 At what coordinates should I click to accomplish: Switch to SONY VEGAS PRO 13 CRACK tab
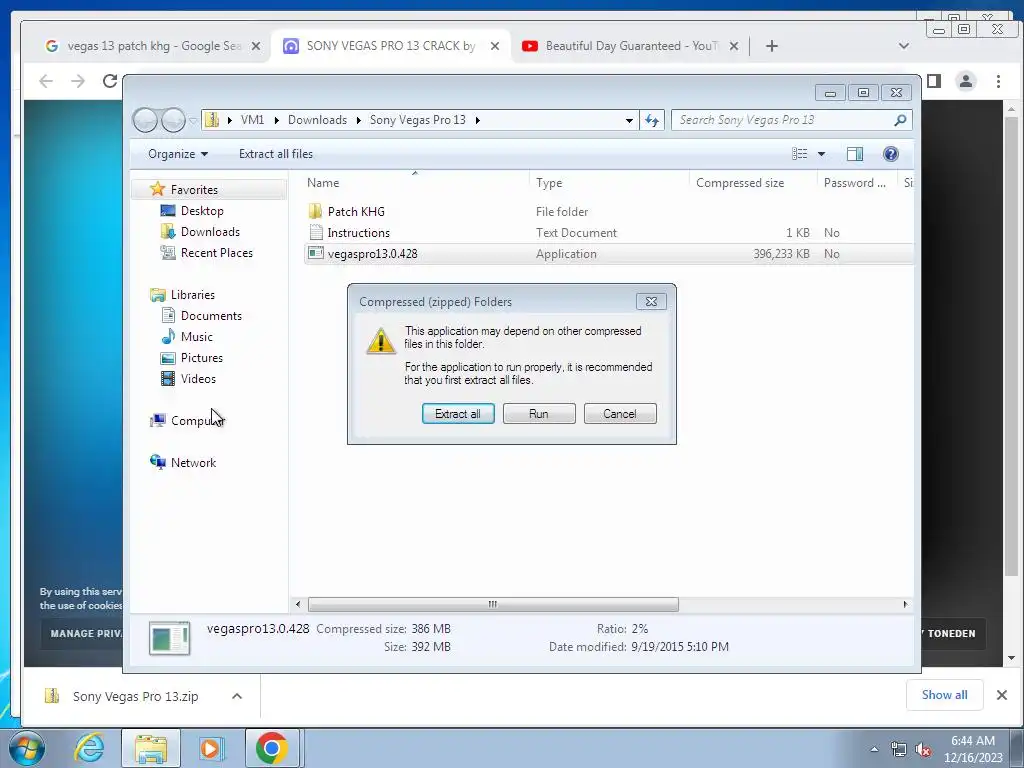coord(391,46)
